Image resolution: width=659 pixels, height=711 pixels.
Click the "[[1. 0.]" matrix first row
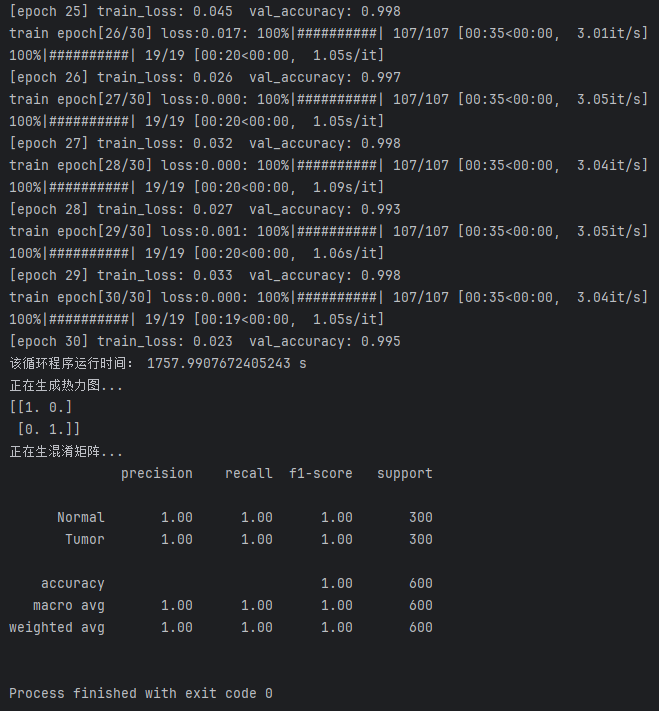(x=41, y=407)
